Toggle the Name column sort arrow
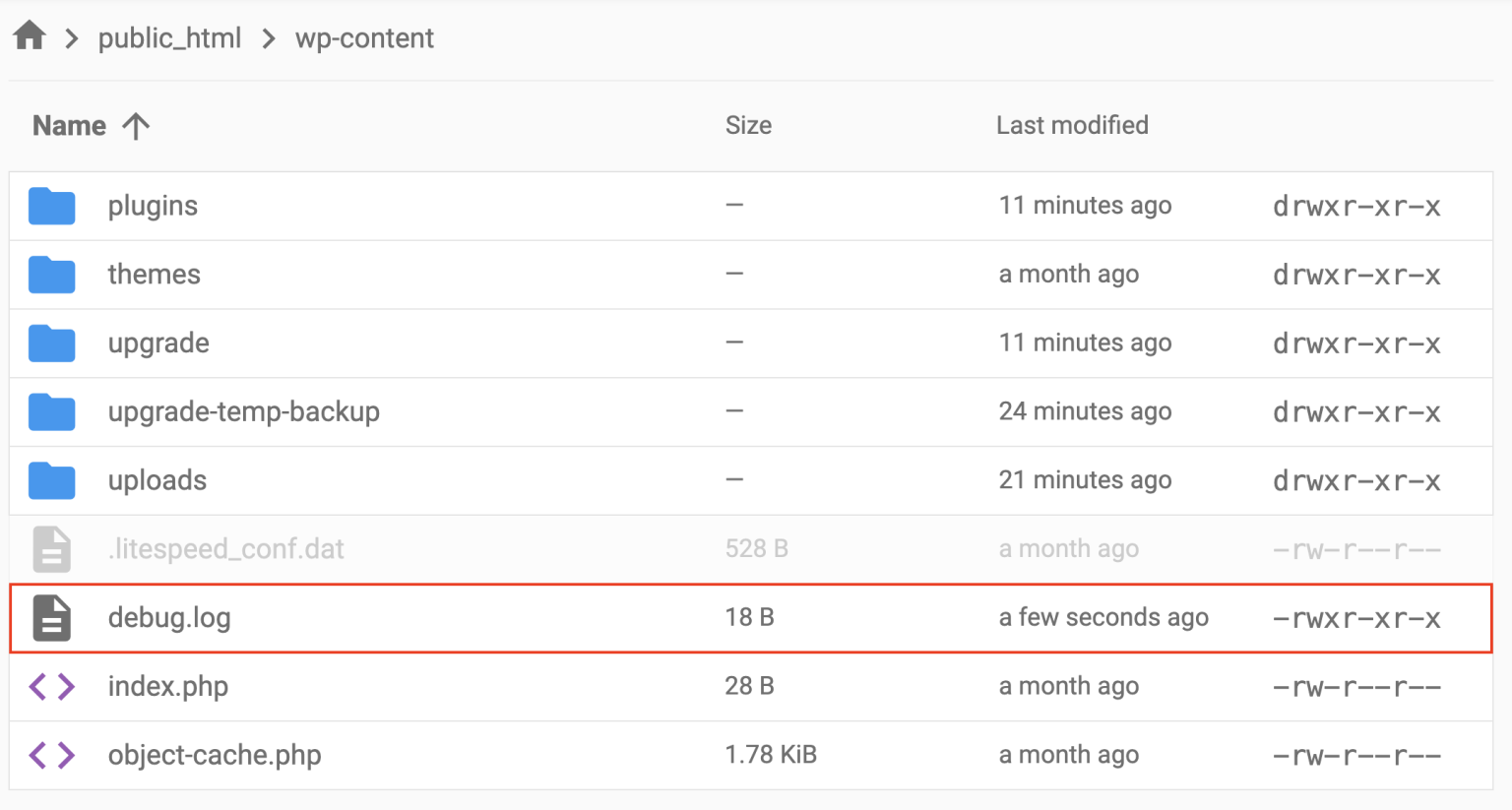 136,125
